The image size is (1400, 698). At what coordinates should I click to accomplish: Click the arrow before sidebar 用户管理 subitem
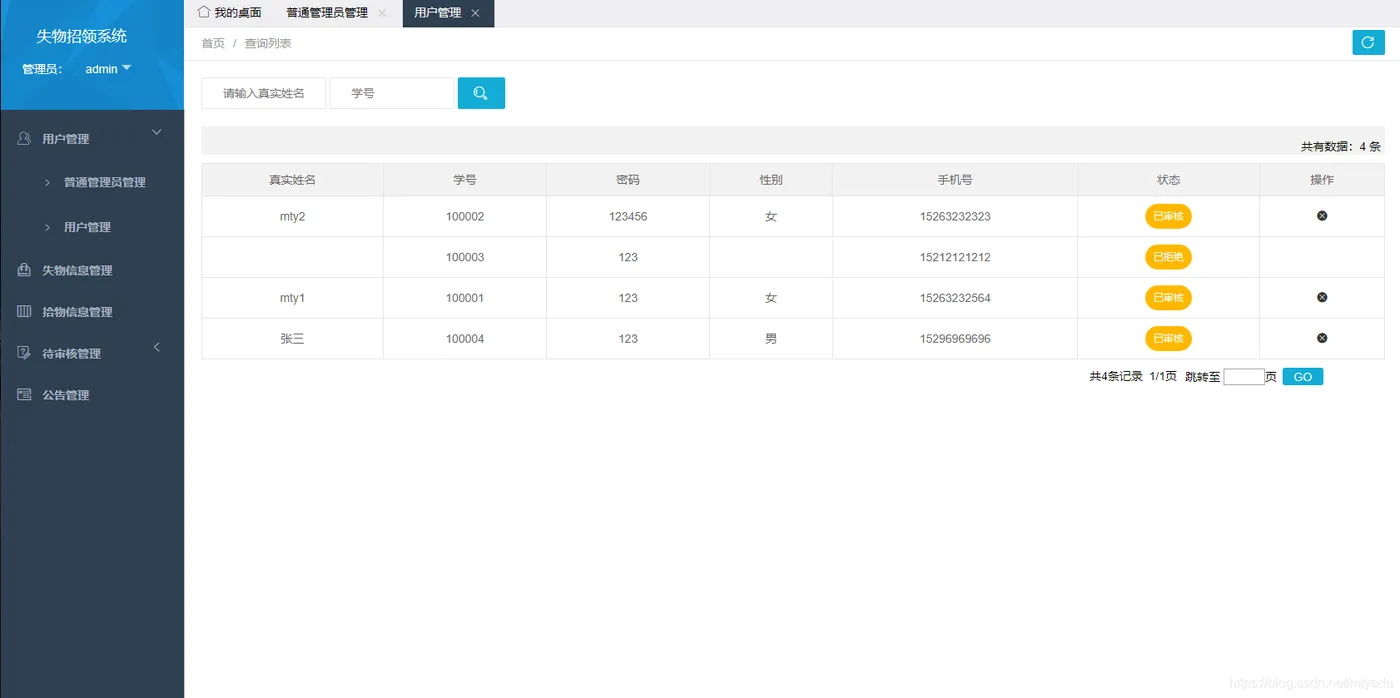(47, 227)
